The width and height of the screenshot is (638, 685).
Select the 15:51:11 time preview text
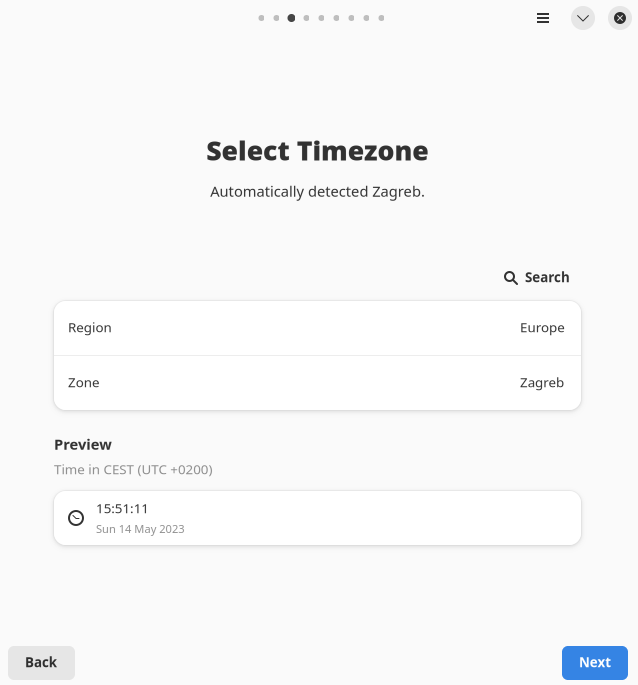[122, 509]
